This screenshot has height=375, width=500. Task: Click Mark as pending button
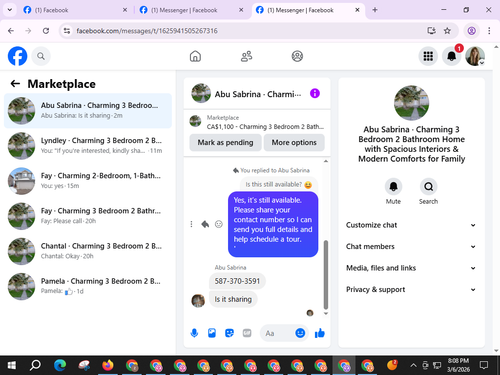225,142
